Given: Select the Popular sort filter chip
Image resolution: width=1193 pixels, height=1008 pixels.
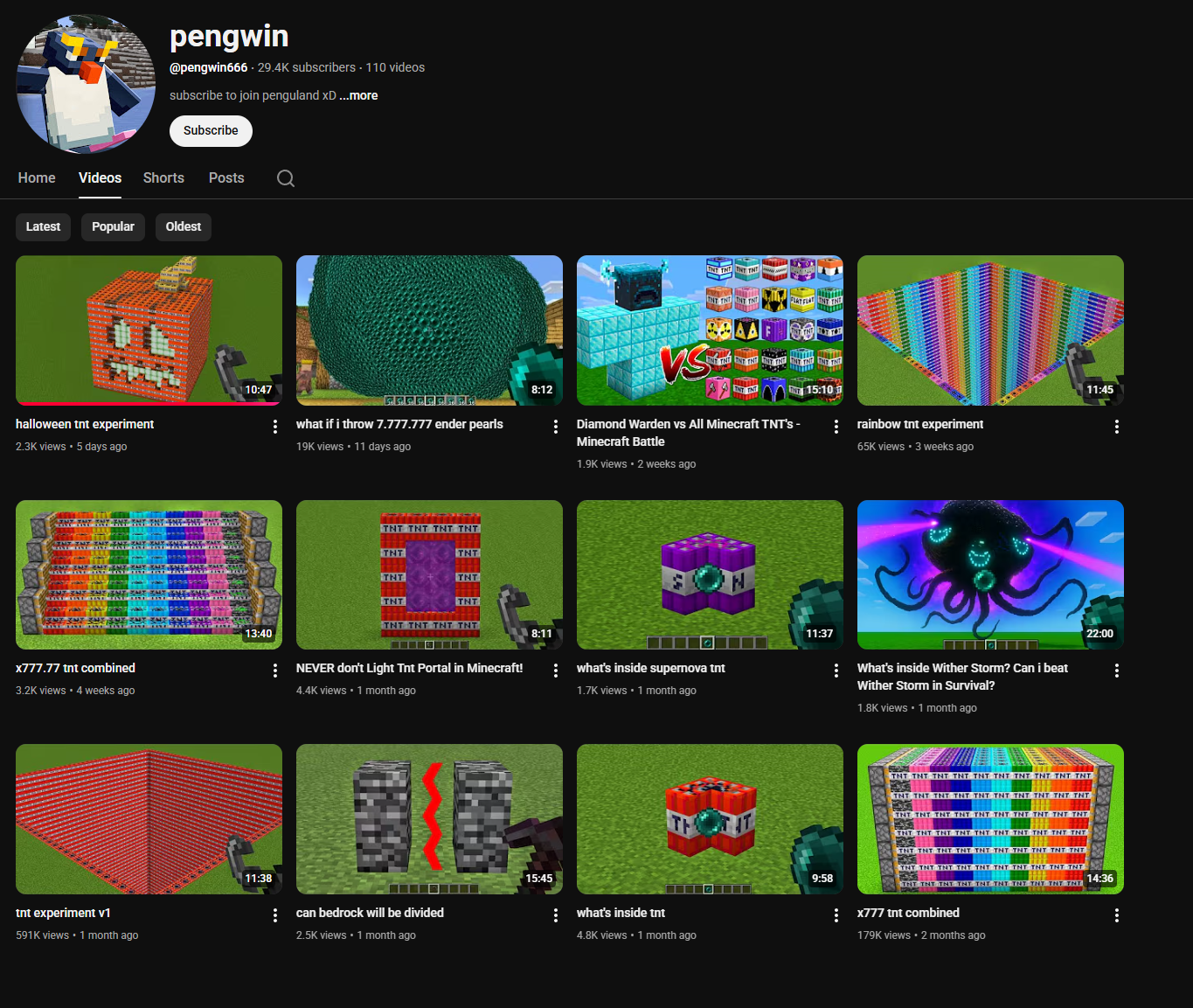Looking at the screenshot, I should [x=113, y=226].
